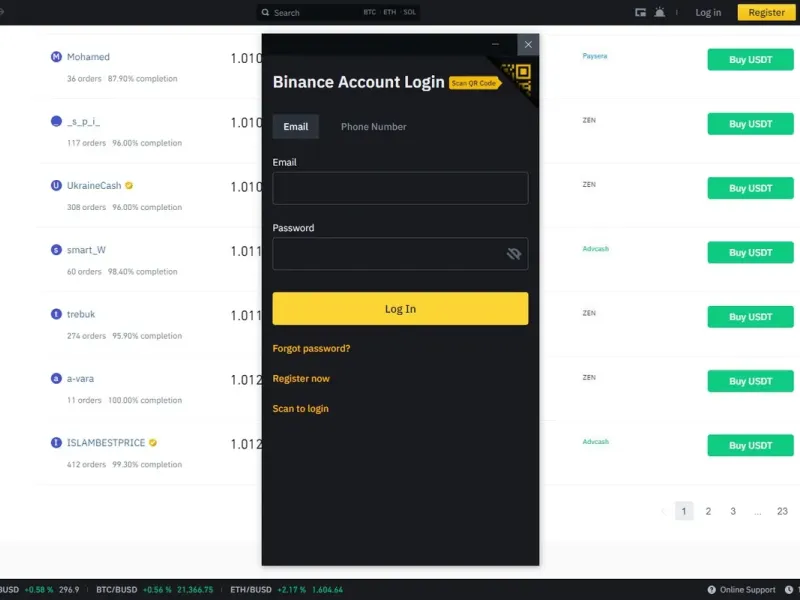Click smart_W avatar icon
Viewport: 800px width, 600px height.
56,250
